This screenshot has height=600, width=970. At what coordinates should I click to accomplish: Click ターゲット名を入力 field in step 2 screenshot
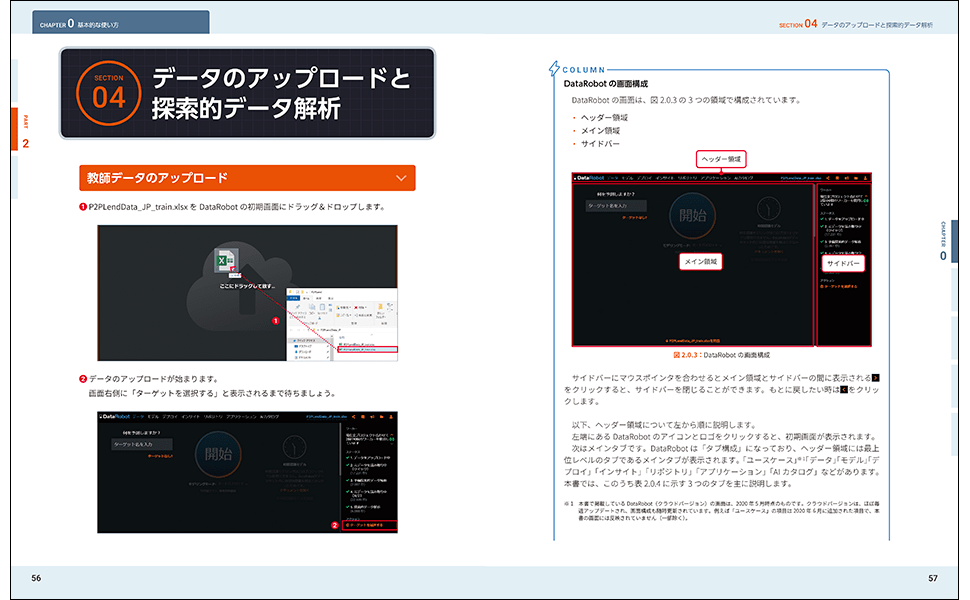point(142,444)
